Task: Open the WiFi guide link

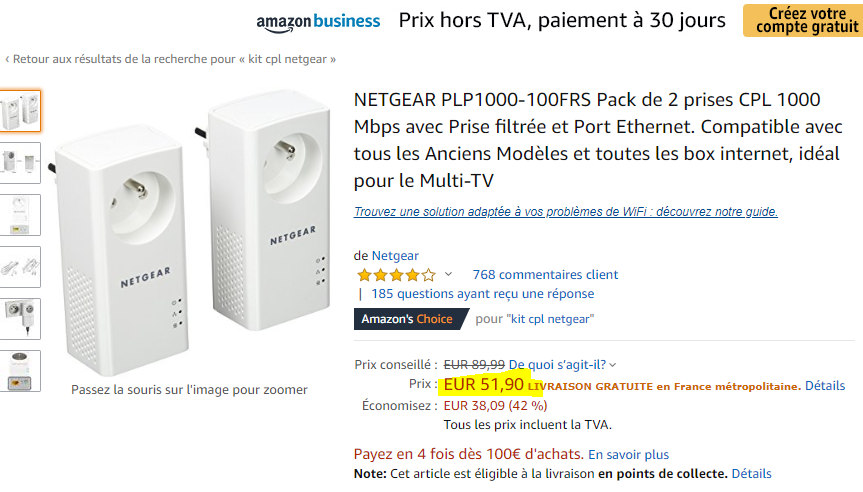Action: (x=565, y=212)
